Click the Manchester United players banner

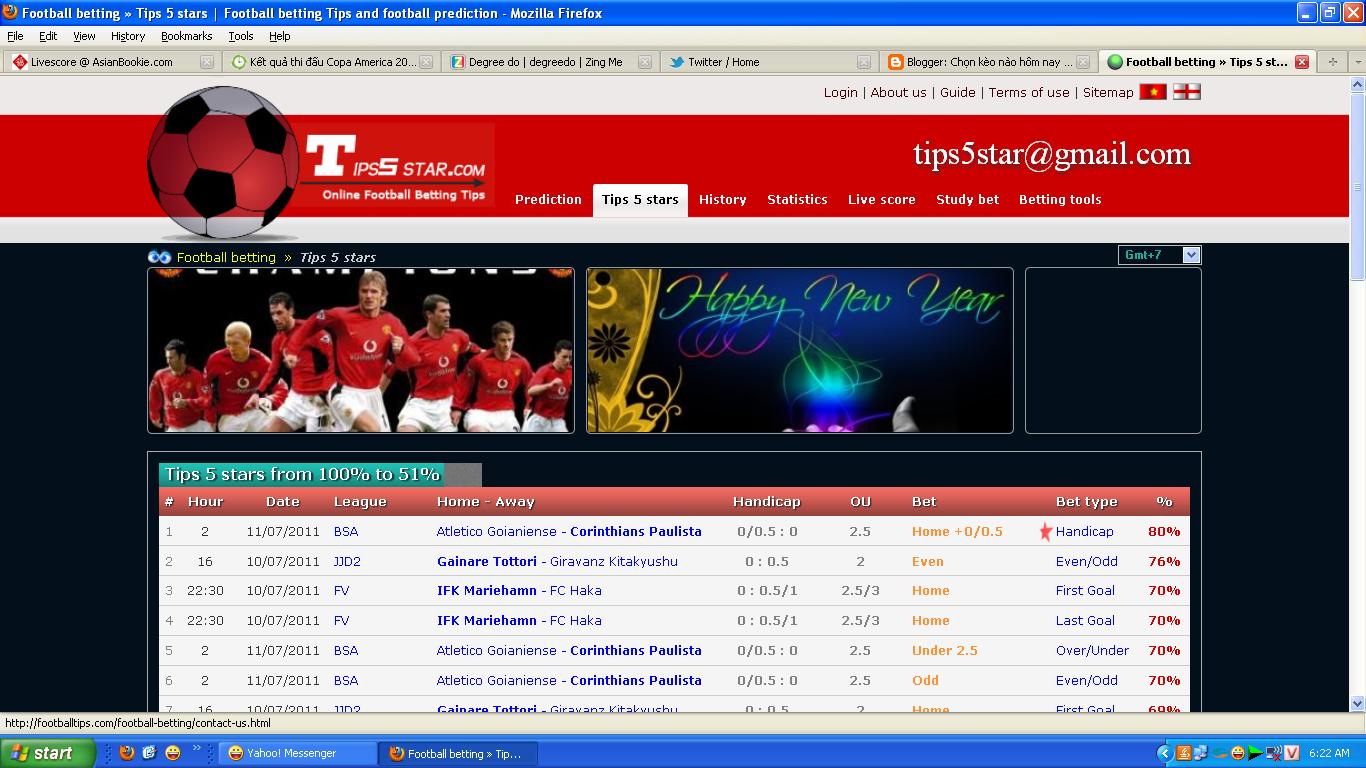tap(361, 350)
